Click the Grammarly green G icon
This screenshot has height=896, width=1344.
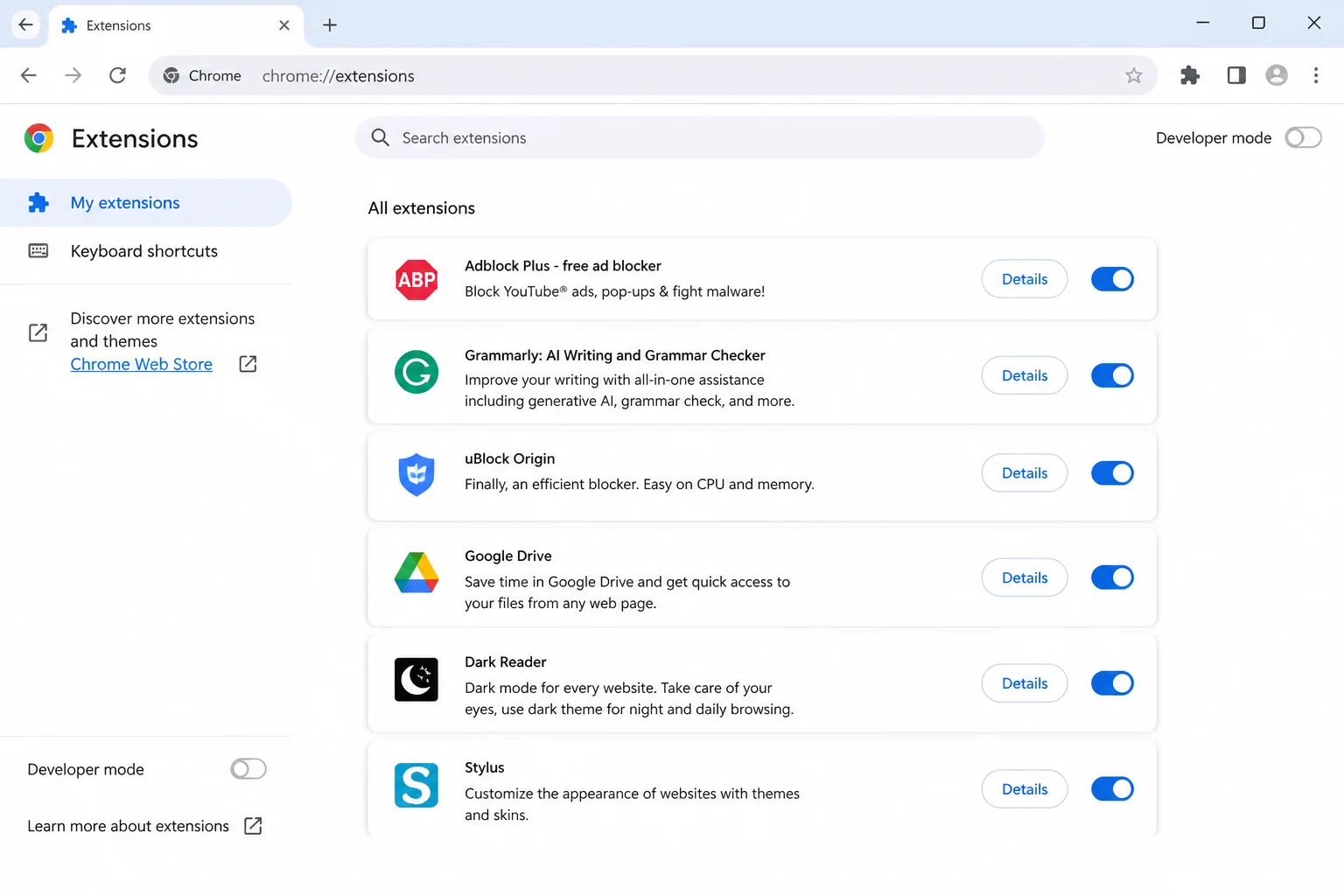[x=416, y=372]
